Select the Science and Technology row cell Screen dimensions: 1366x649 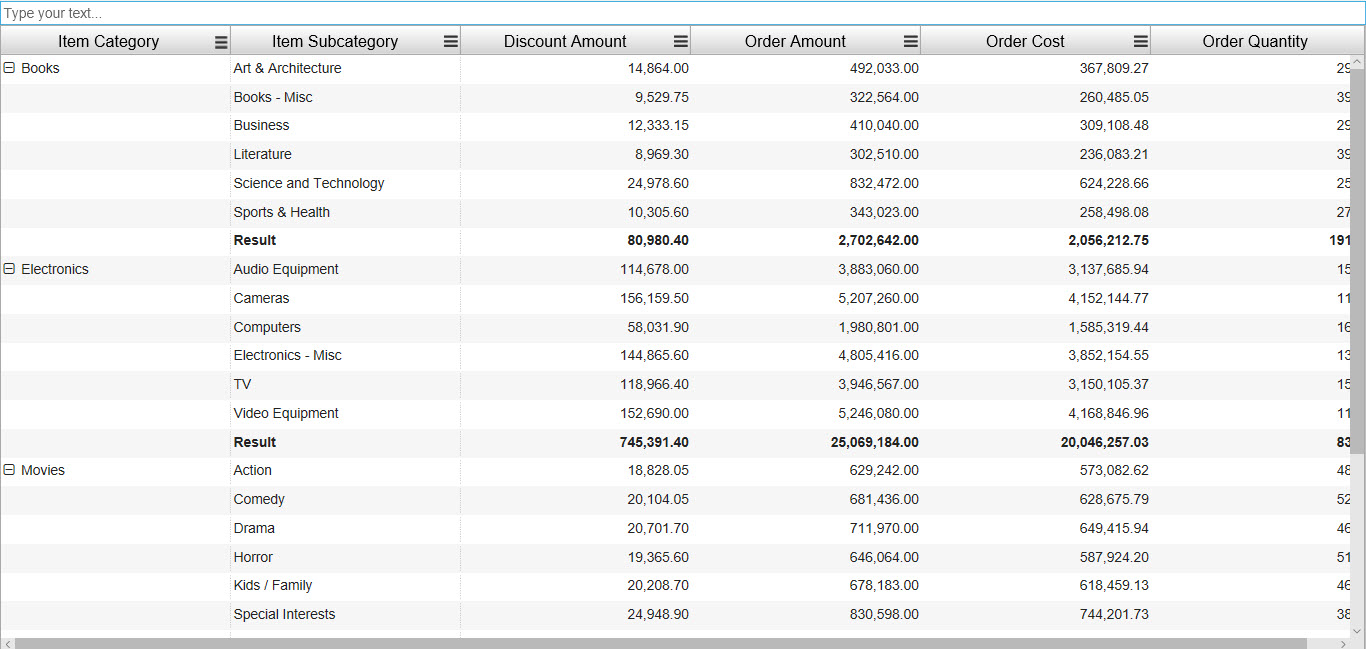[309, 184]
